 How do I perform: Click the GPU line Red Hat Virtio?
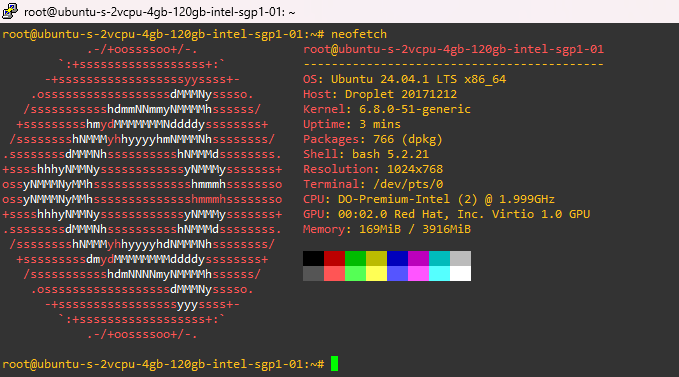(x=446, y=214)
